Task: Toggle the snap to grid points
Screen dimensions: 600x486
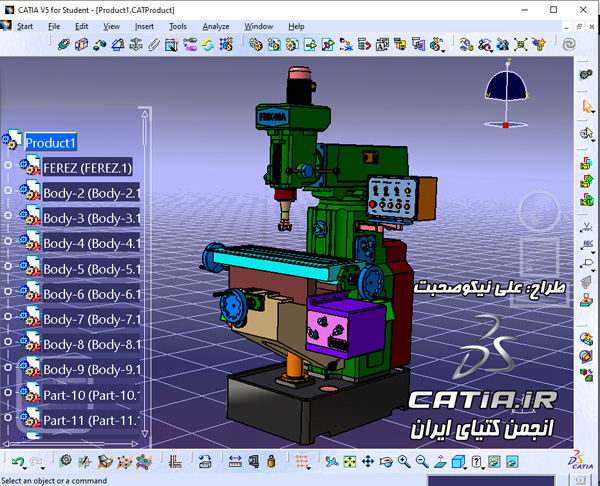Action: coord(302,462)
